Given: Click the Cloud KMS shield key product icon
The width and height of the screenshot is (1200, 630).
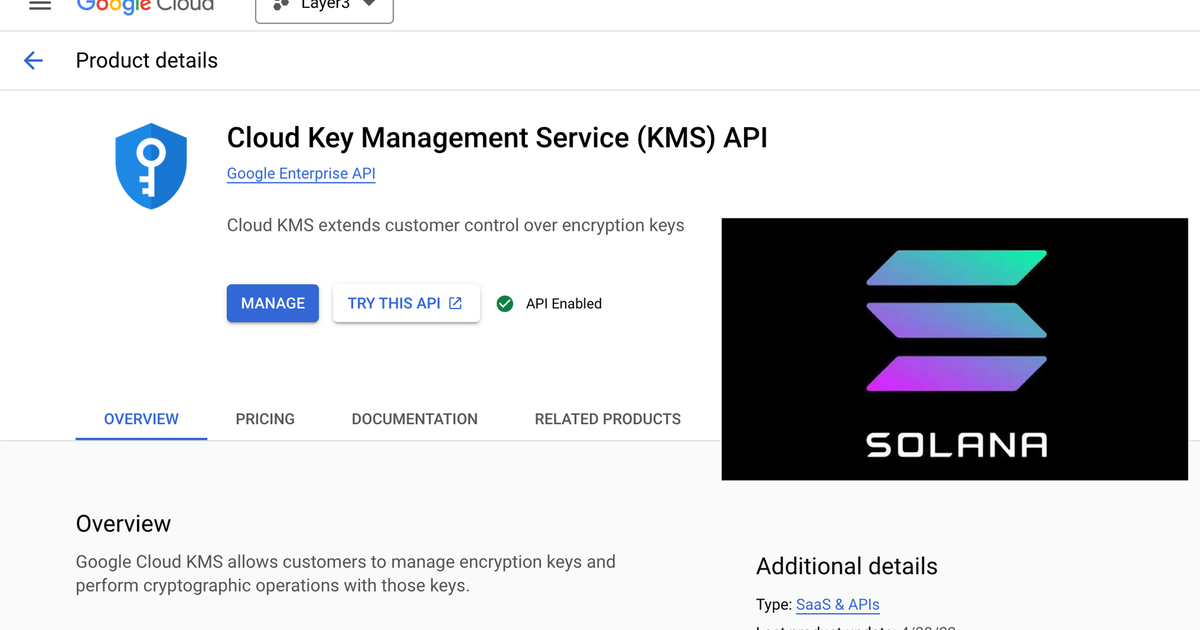Looking at the screenshot, I should coord(151,165).
